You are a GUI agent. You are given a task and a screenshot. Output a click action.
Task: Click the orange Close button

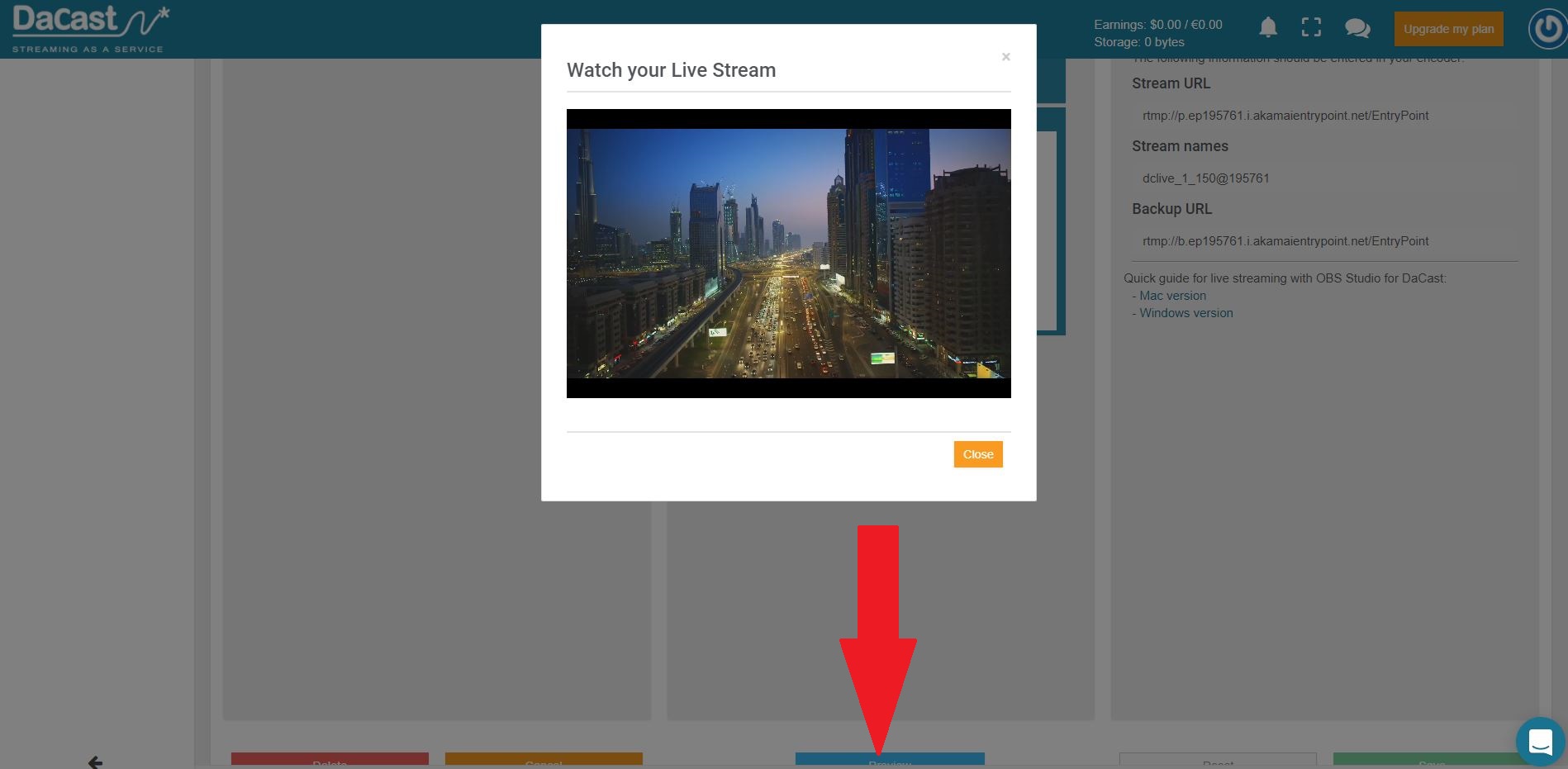point(978,454)
